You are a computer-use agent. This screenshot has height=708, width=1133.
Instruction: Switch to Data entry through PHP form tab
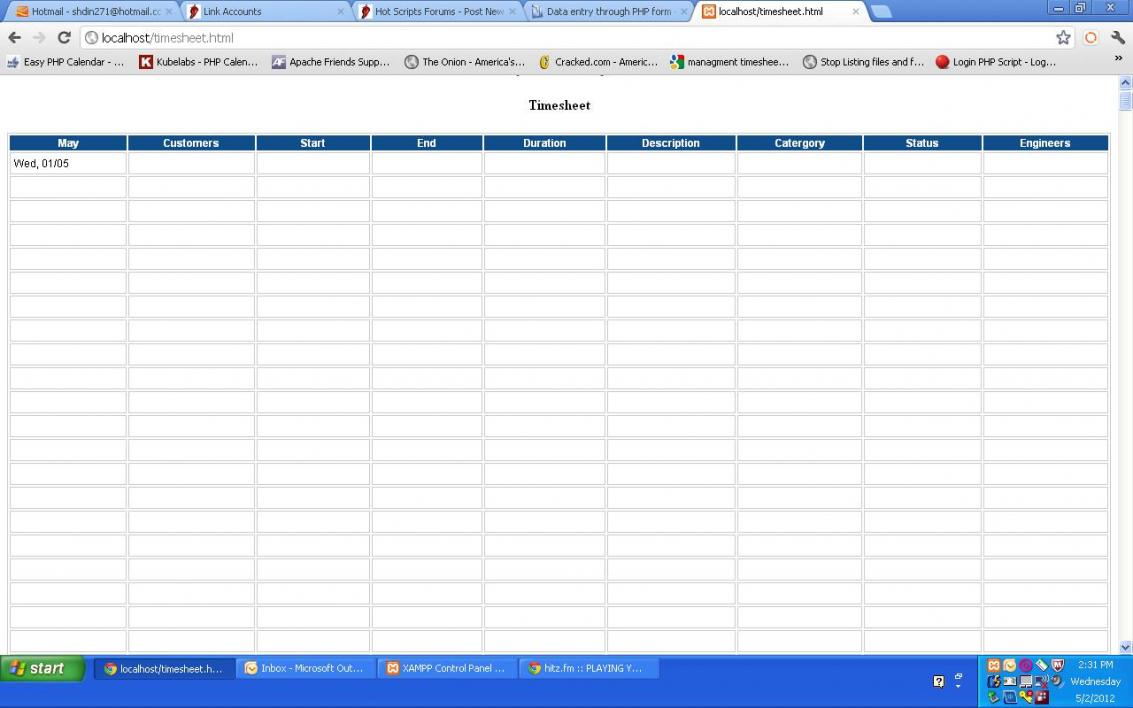(x=609, y=12)
